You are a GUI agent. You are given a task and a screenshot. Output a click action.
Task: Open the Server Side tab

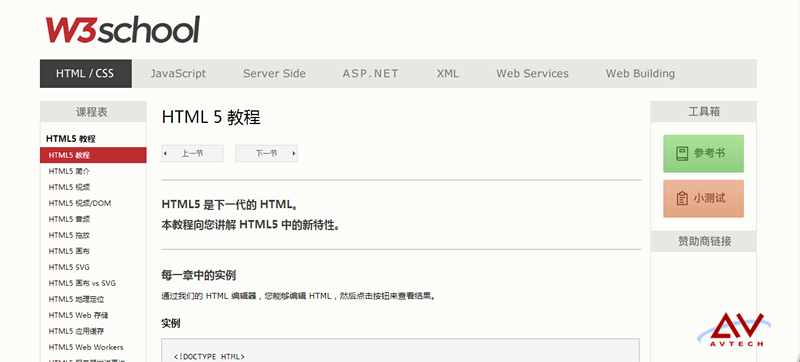[274, 73]
